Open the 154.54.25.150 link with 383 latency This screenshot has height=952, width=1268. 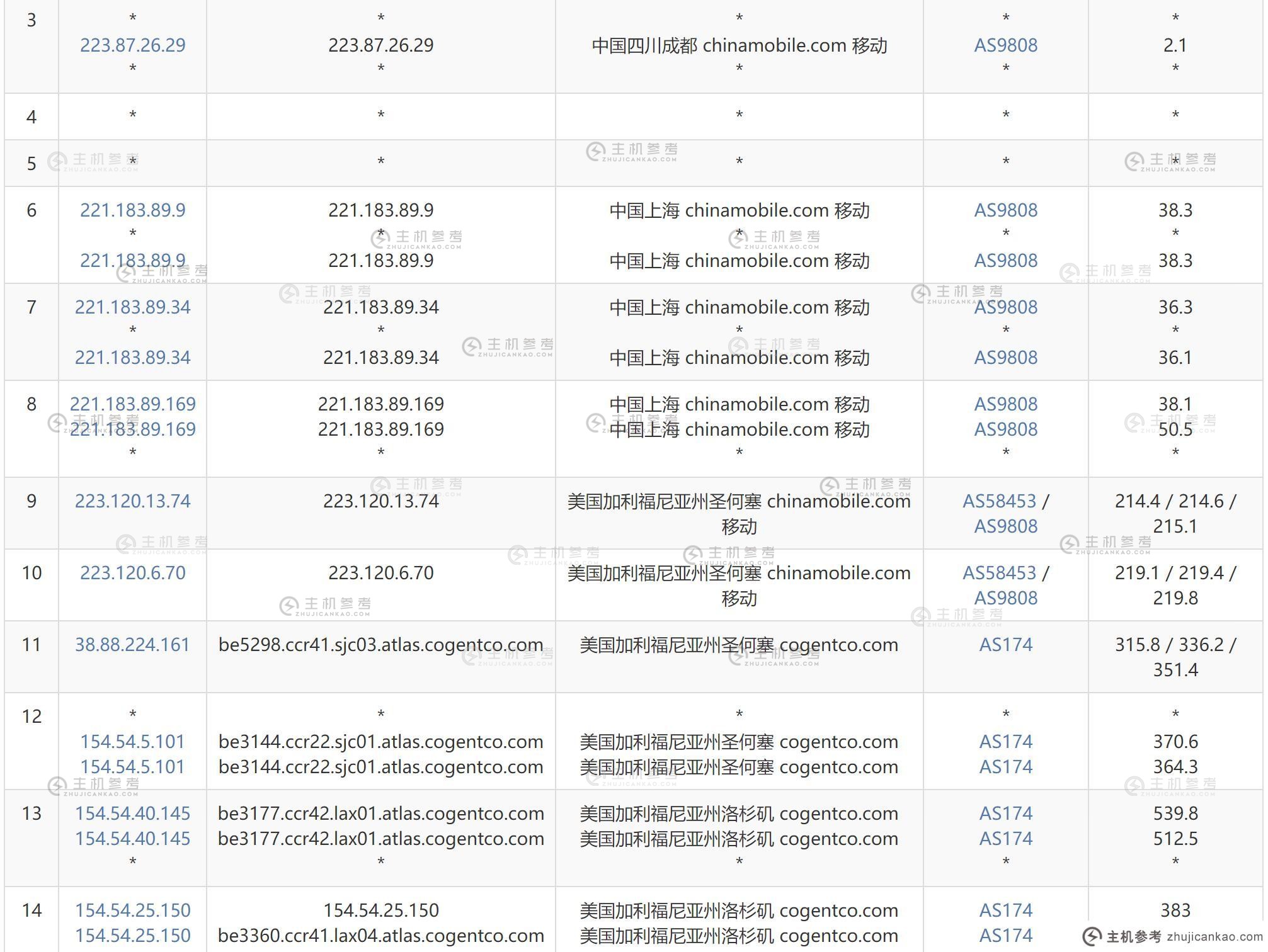pyautogui.click(x=132, y=910)
